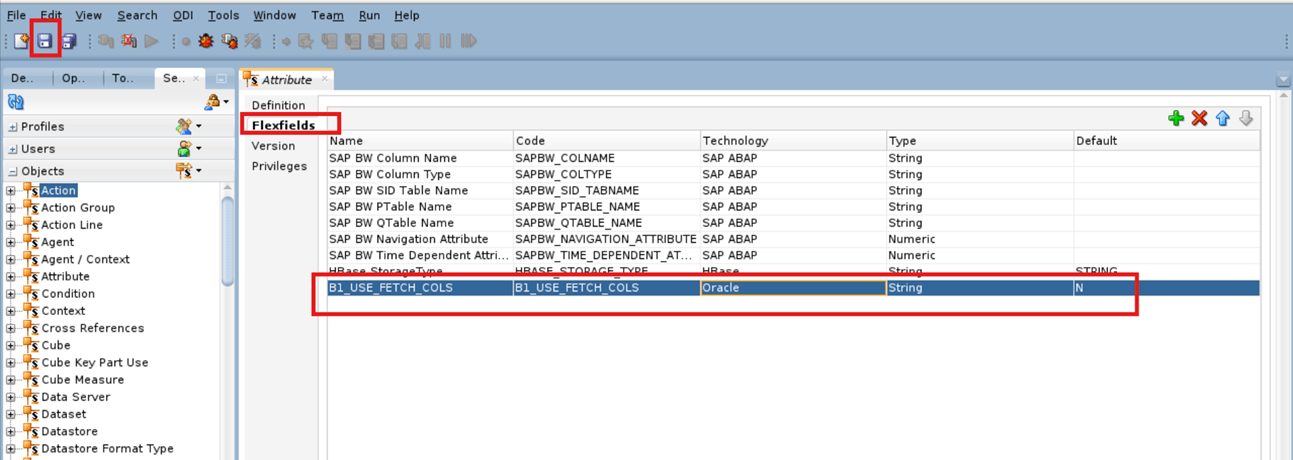The height and width of the screenshot is (460, 1293).
Task: Expand the Condition tree node
Action: 11,294
